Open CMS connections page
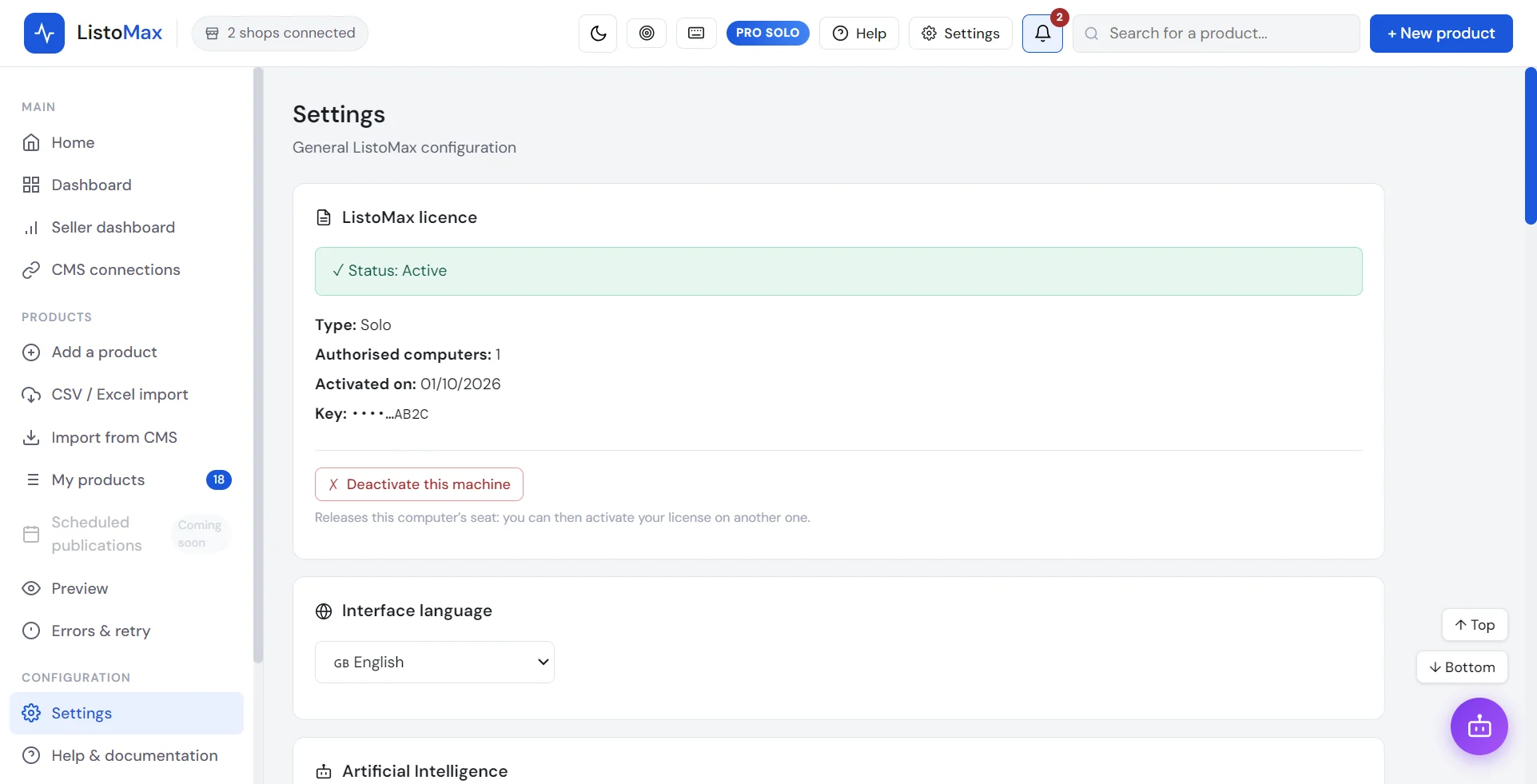 pos(126,269)
